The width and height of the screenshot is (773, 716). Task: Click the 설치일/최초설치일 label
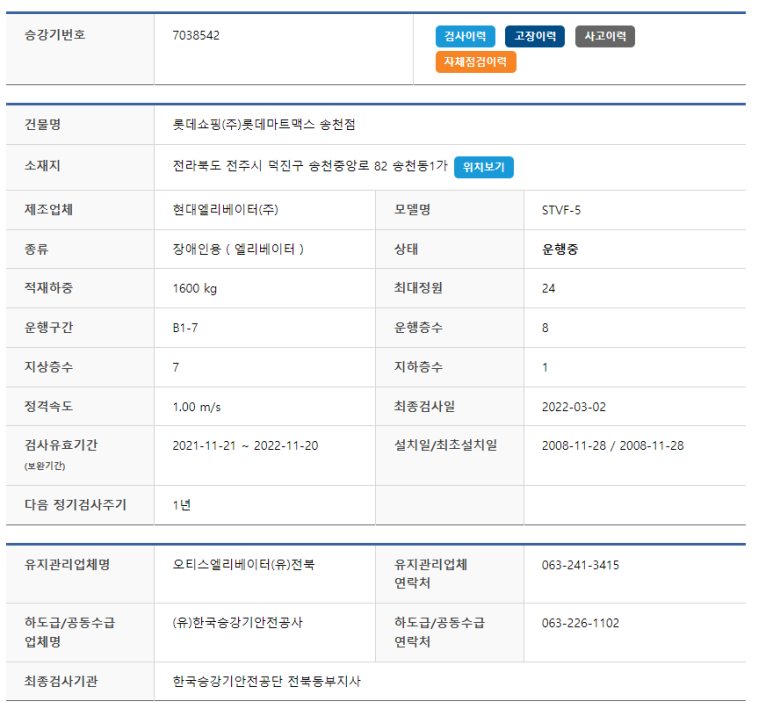click(446, 446)
